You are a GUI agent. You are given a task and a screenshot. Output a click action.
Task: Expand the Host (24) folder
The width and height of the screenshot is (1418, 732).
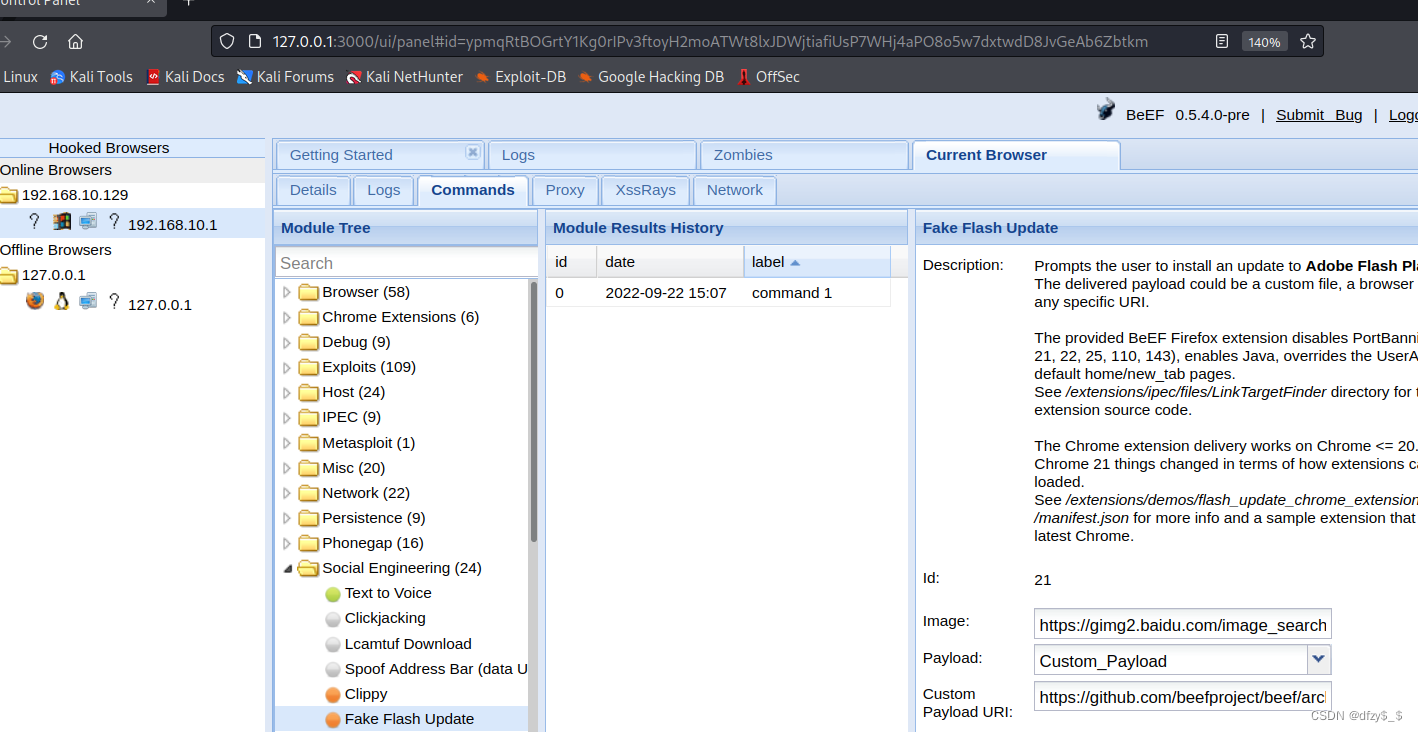pos(287,392)
